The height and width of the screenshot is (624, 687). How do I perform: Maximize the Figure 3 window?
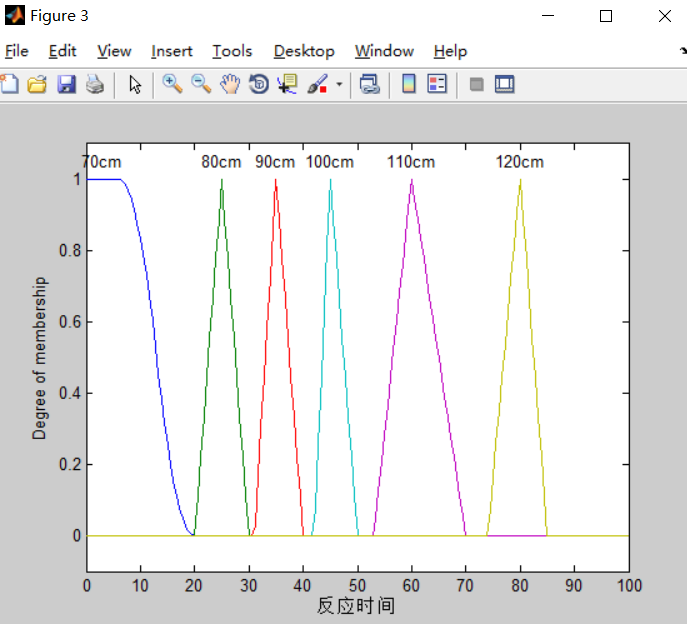click(x=606, y=16)
